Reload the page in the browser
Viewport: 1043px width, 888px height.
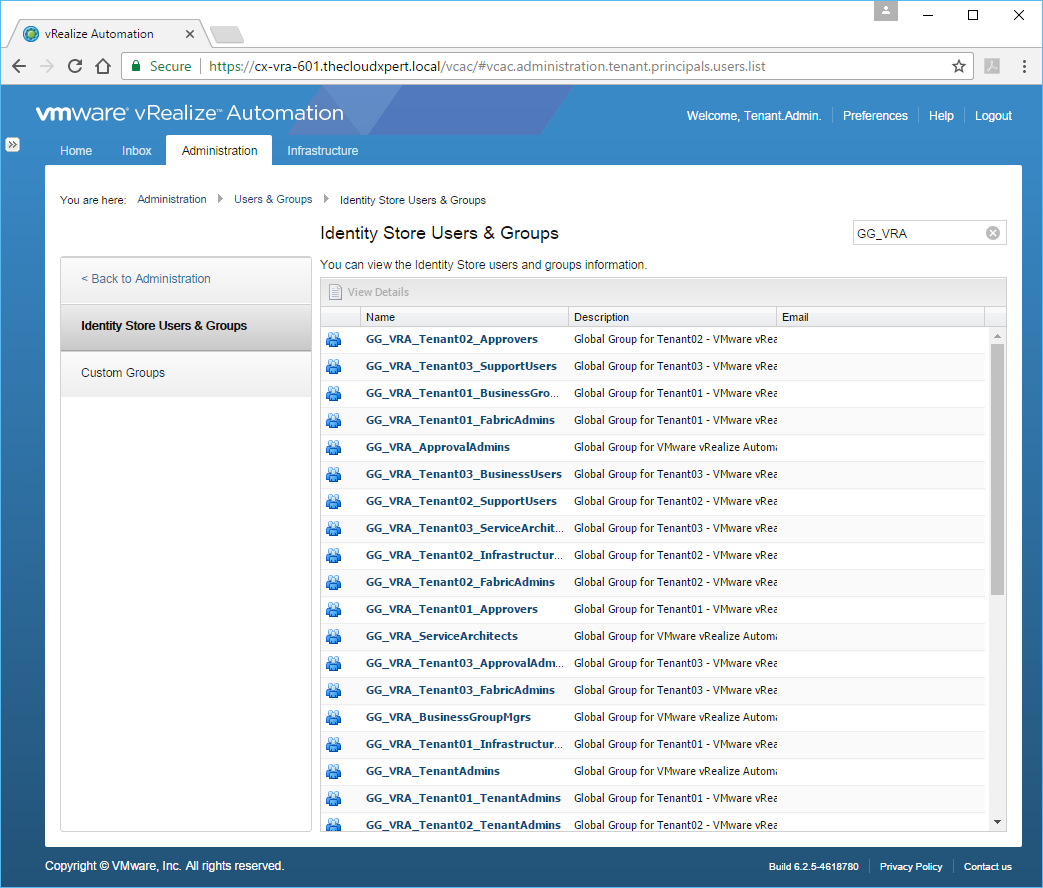click(x=75, y=66)
